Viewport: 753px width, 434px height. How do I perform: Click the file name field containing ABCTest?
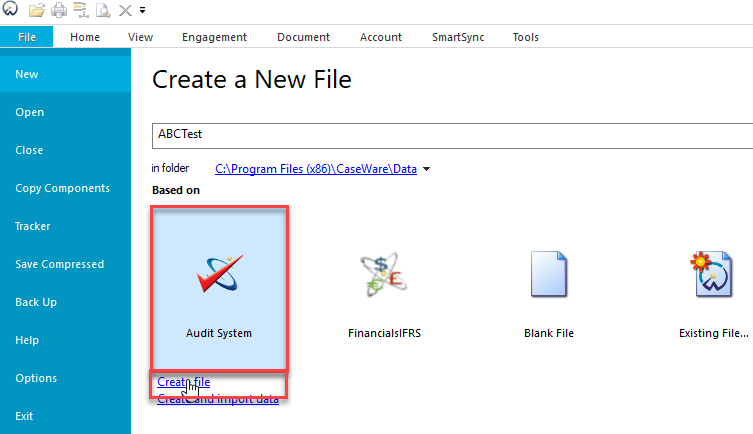click(x=452, y=136)
